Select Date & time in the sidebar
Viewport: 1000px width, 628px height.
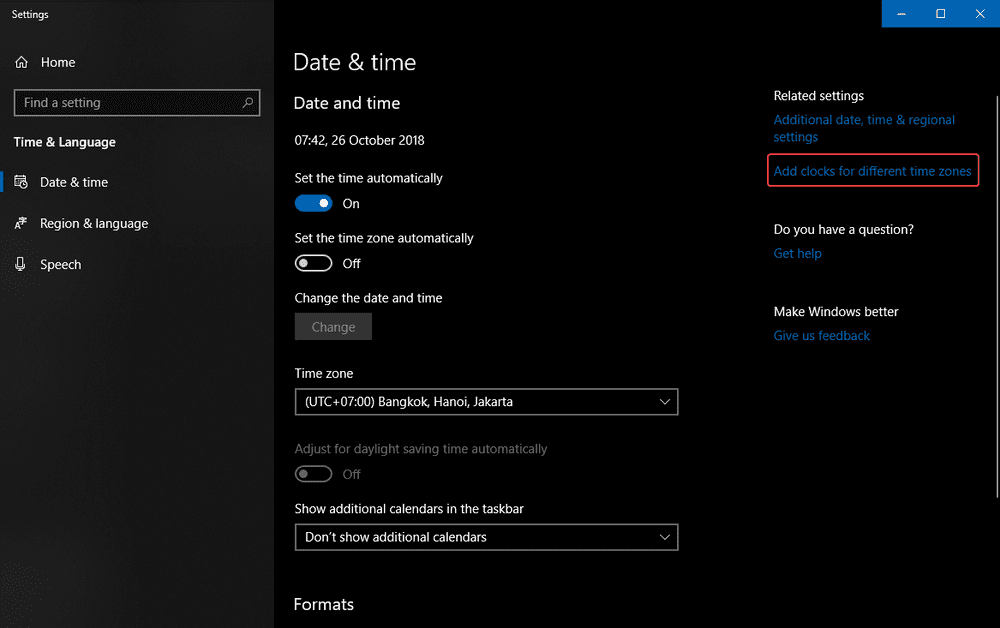click(x=74, y=182)
